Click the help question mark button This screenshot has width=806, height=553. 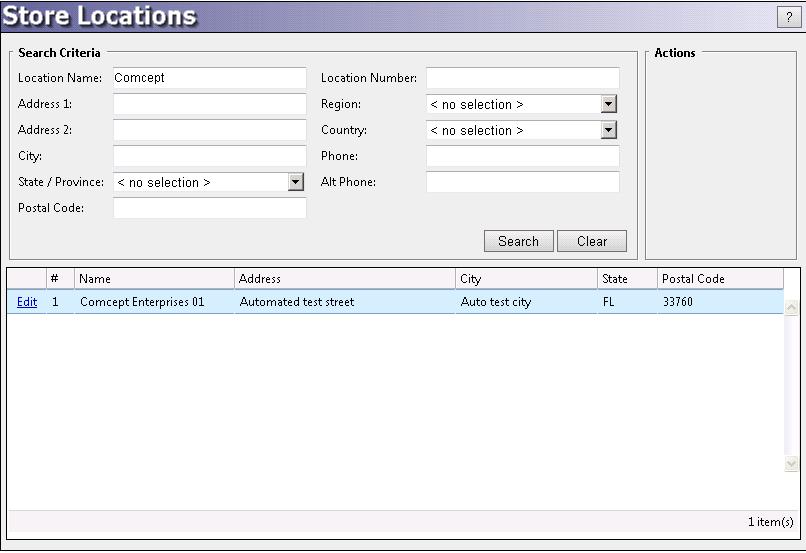[784, 17]
